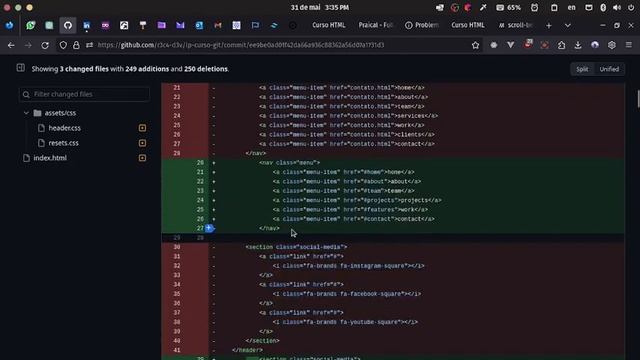Switch diff view to Split

[x=582, y=69]
